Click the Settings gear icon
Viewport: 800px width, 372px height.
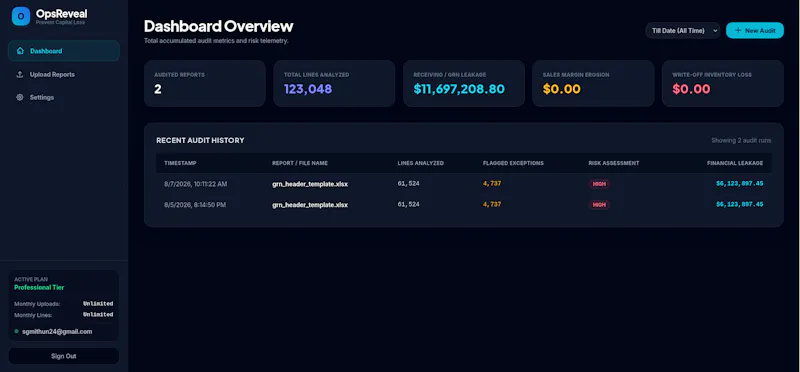[x=20, y=97]
